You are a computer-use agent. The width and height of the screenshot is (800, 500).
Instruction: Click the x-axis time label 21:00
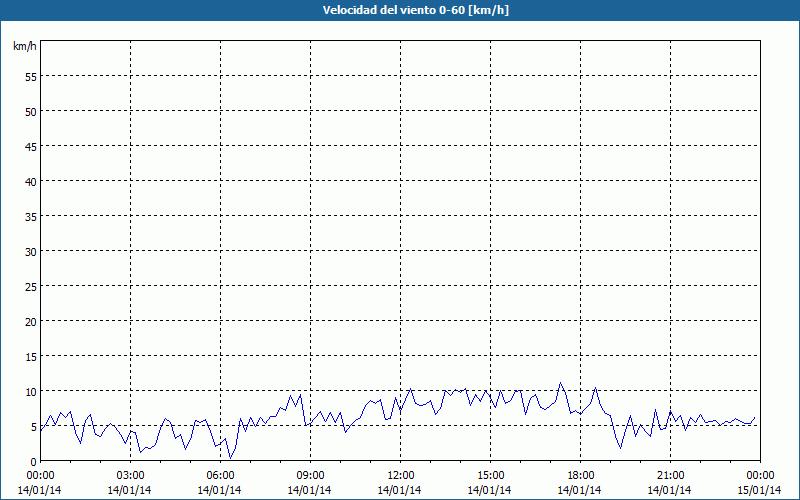(x=670, y=476)
